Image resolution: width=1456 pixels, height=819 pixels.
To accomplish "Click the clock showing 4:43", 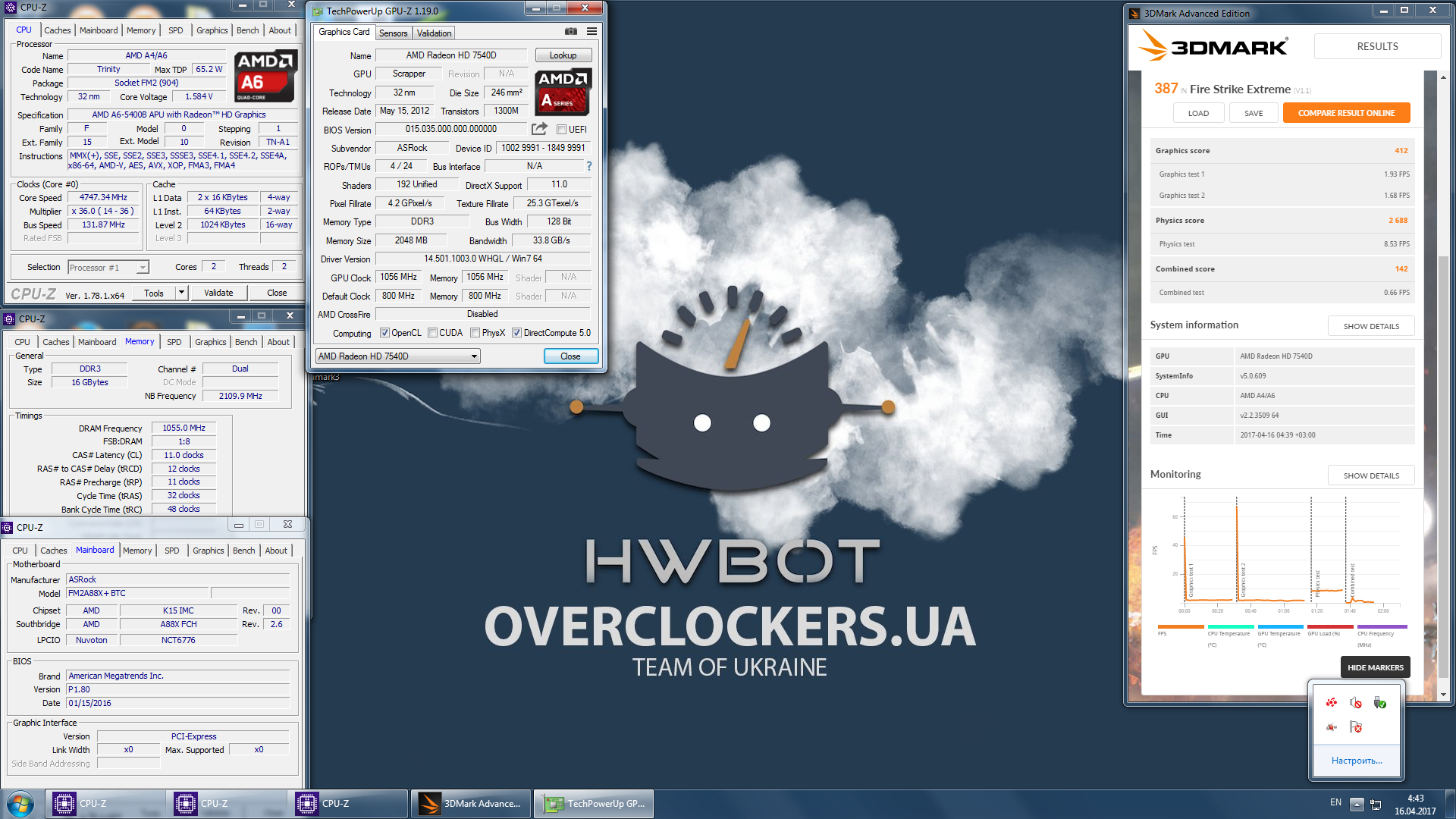I will click(1415, 799).
